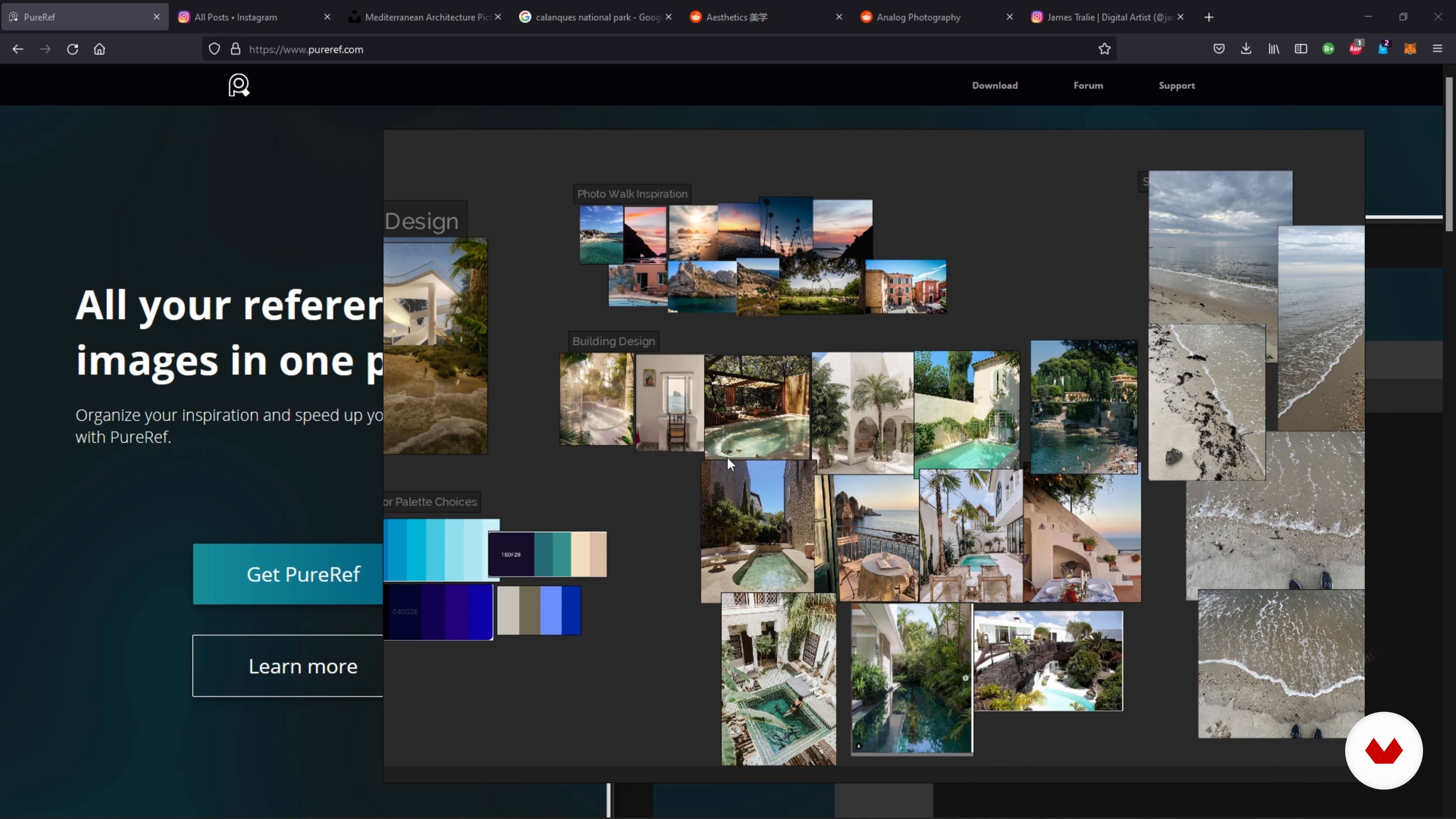Image resolution: width=1456 pixels, height=819 pixels.
Task: Open the library icon in toolbar
Action: click(x=1274, y=49)
